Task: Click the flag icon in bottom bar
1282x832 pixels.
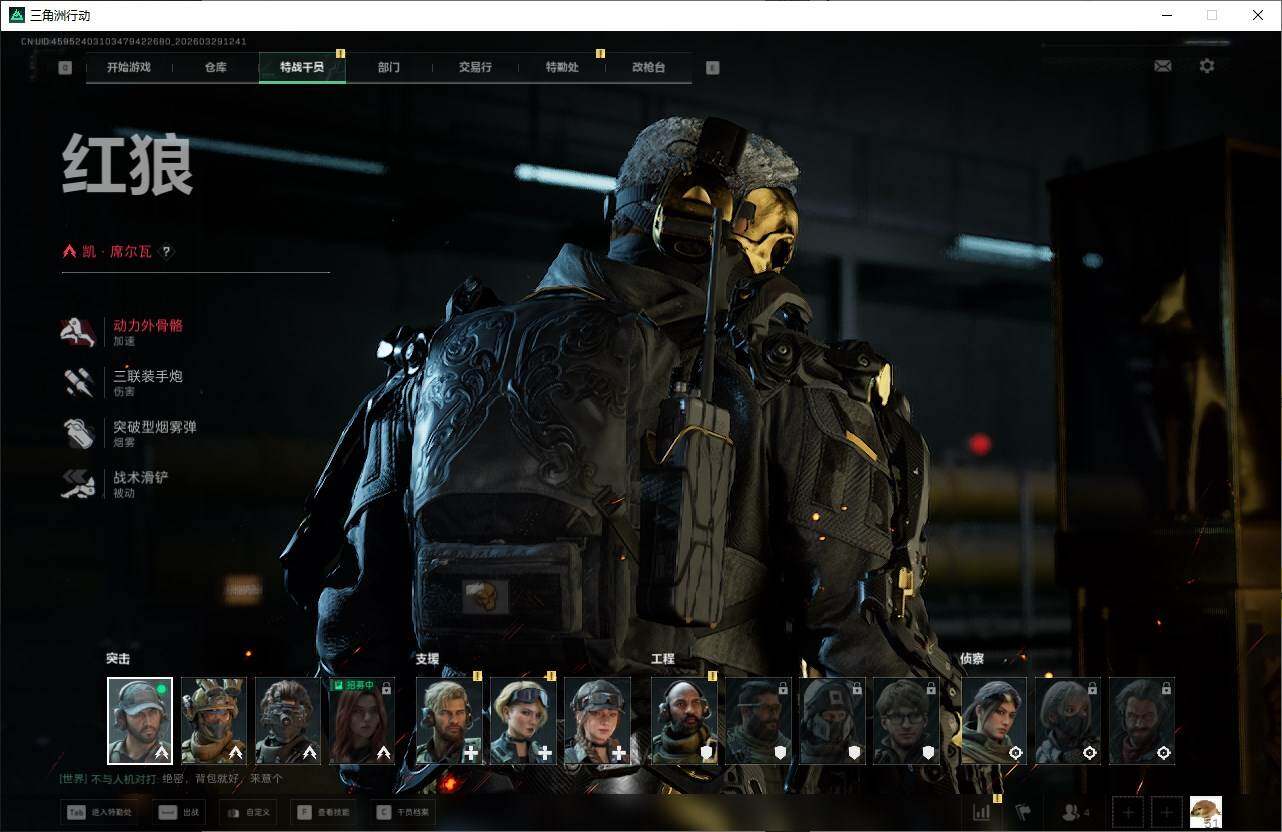Action: pyautogui.click(x=1023, y=812)
